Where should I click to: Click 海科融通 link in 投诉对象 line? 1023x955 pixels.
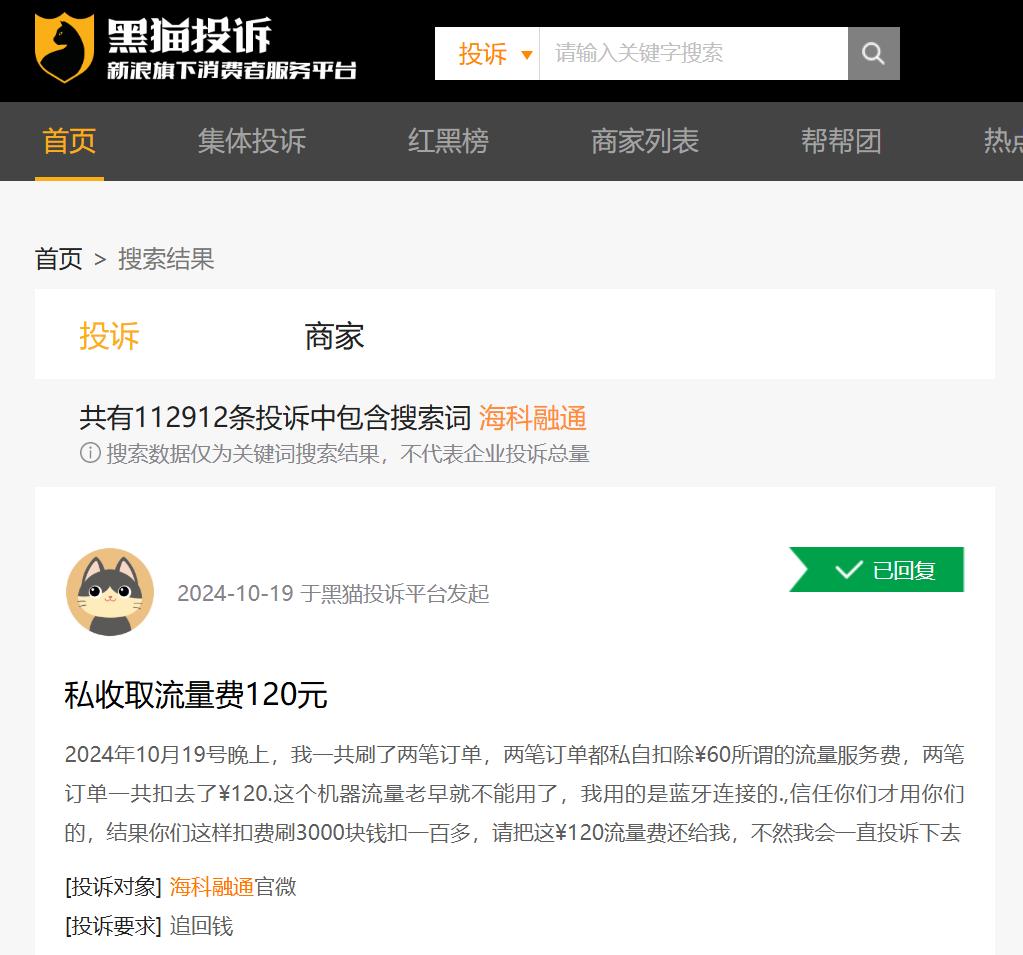(x=211, y=887)
